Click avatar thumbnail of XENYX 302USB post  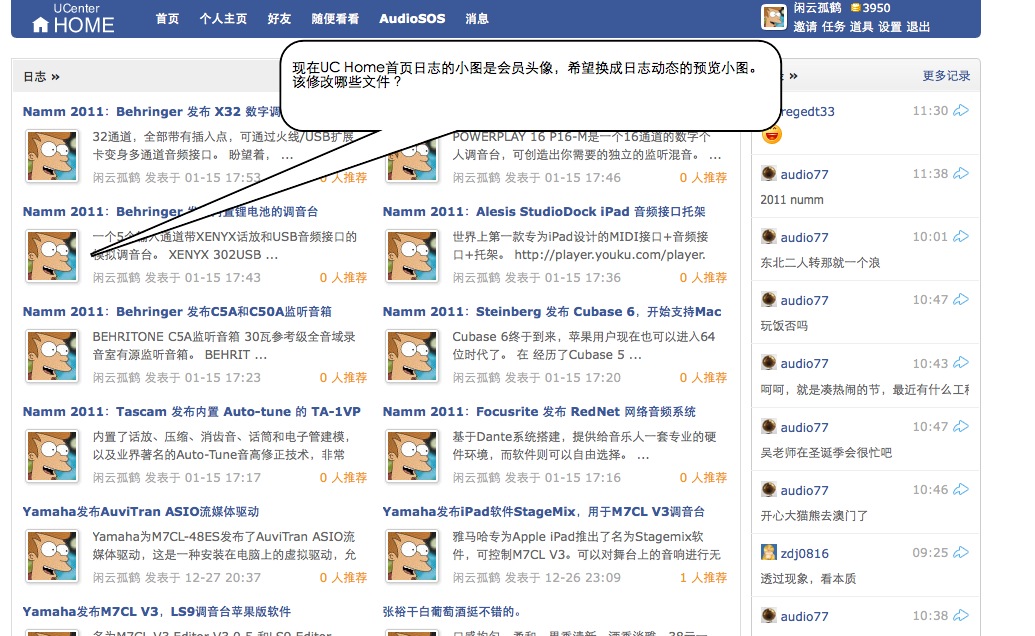click(x=52, y=256)
